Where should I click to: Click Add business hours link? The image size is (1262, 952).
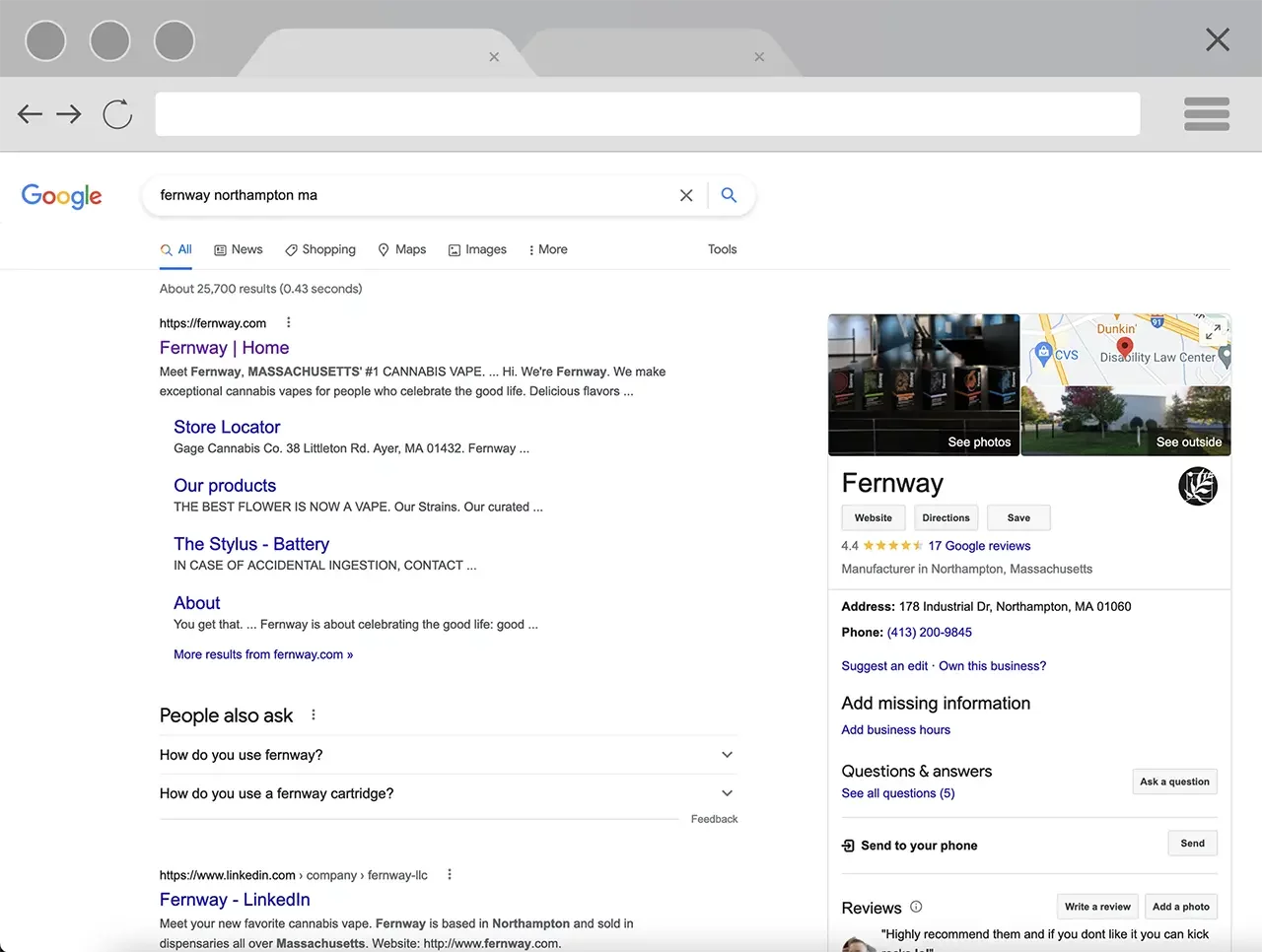pyautogui.click(x=895, y=730)
